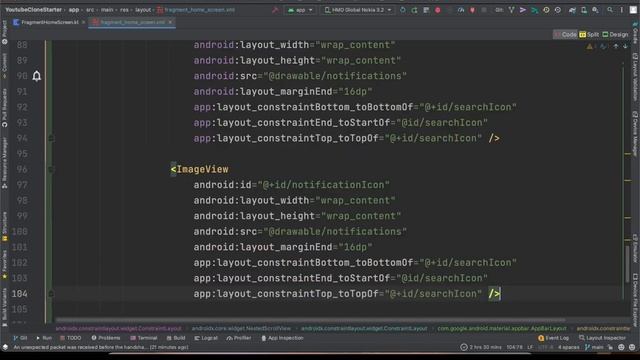Open the TODO tool window button
This screenshot has height=360, width=640.
click(x=70, y=338)
